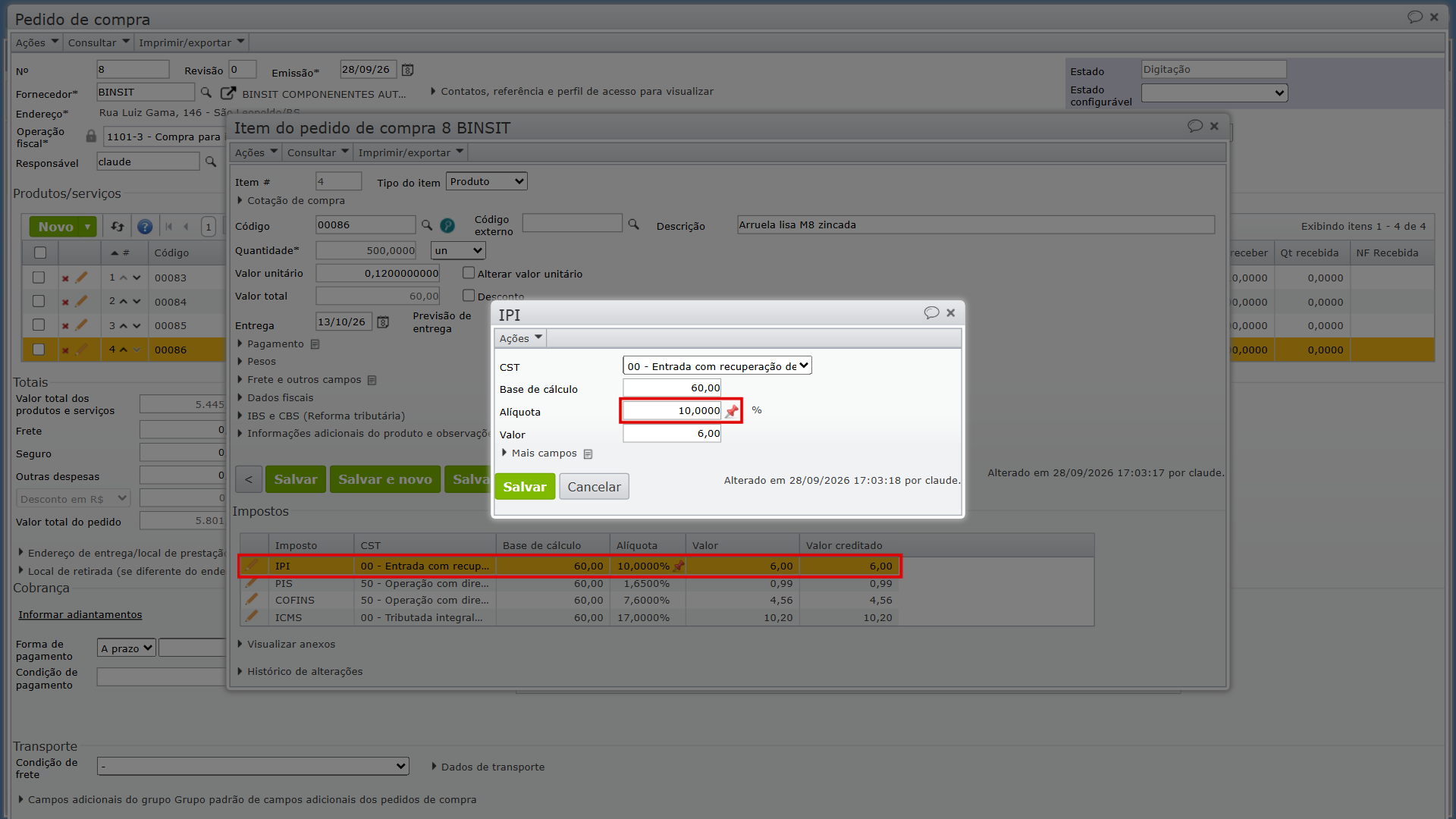
Task: Edit ICMS tax row pencil icon
Action: 252,616
